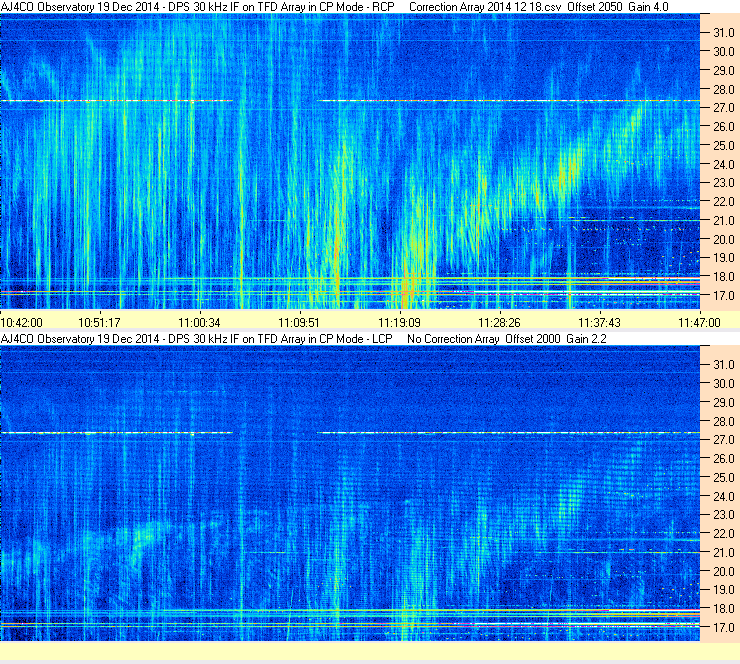Click the 23.0 frequency label on LCP chart
The image size is (740, 664).
[x=723, y=515]
